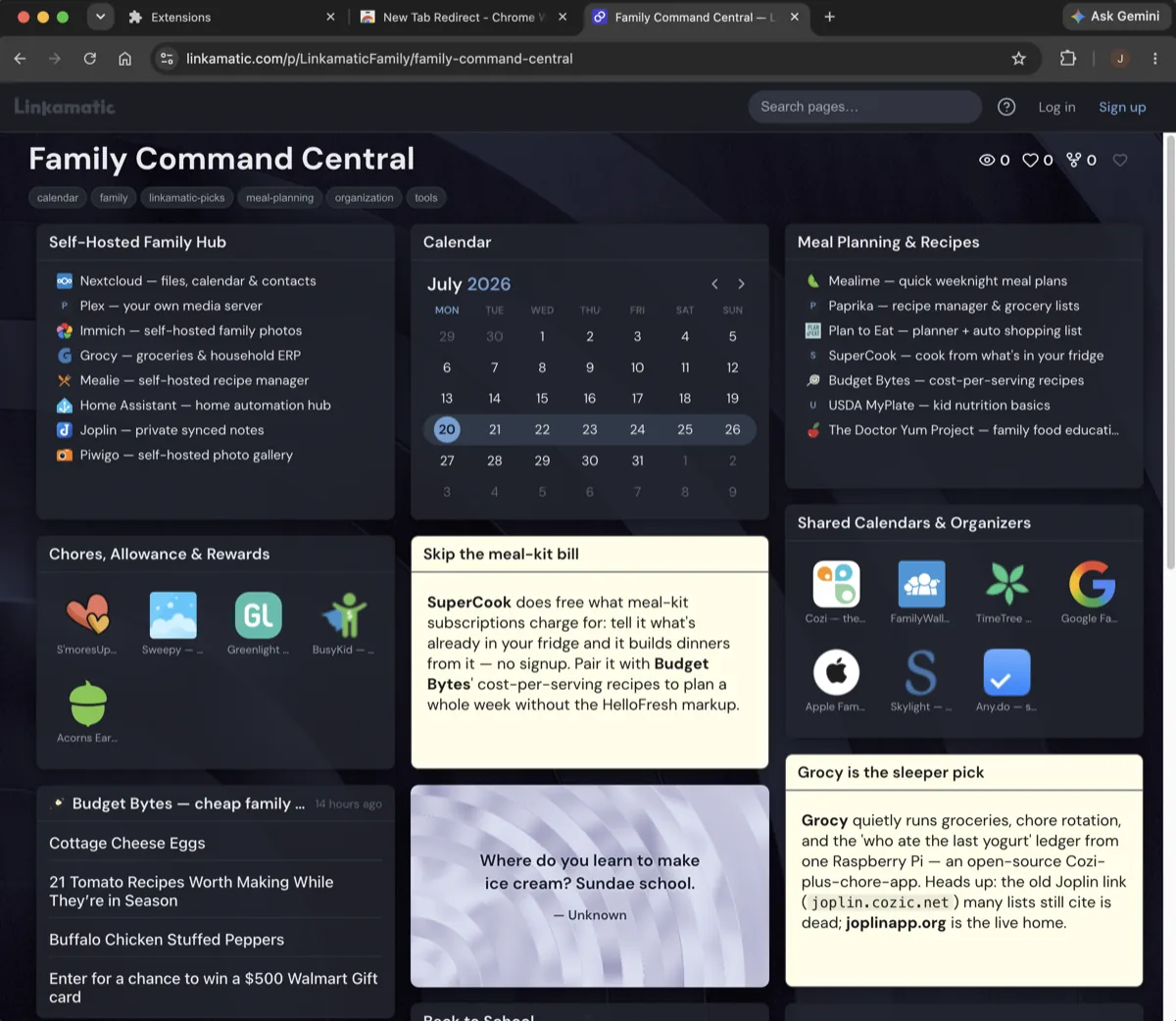Viewport: 1176px width, 1021px height.
Task: Open the Apple Family Sharing icon
Action: click(x=836, y=672)
